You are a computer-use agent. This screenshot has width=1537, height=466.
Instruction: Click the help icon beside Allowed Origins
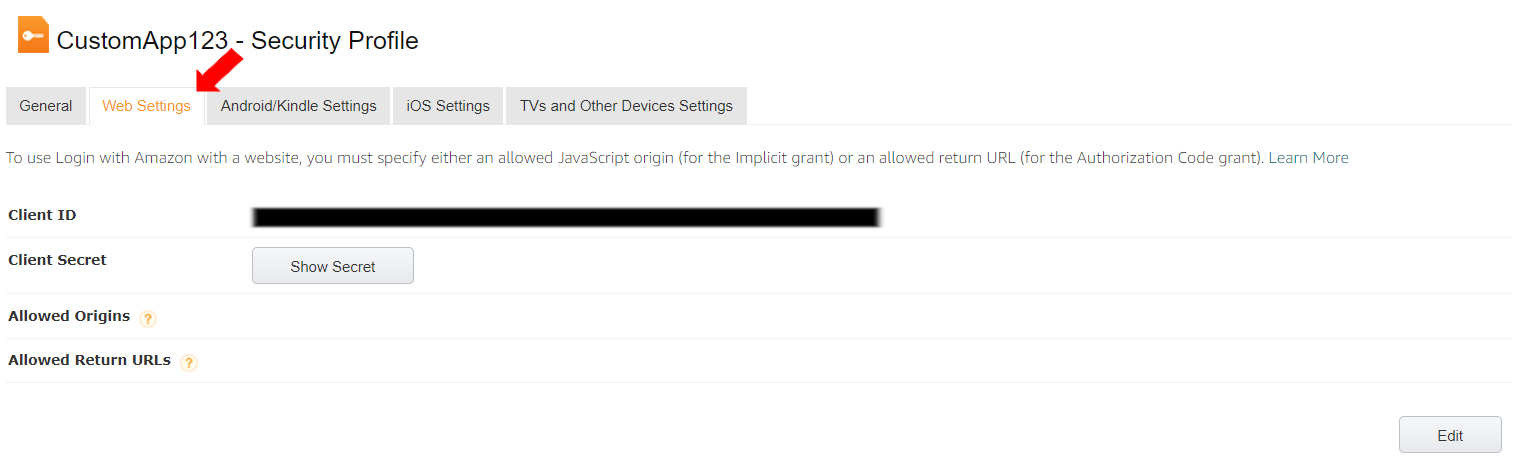[x=148, y=319]
